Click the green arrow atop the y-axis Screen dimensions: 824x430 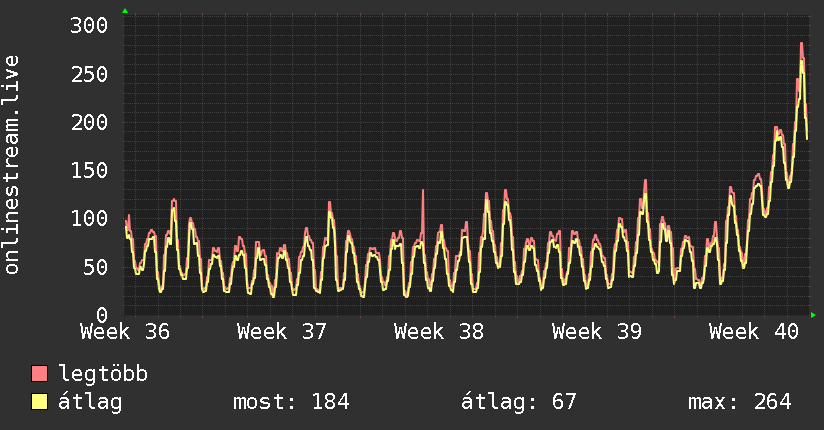pos(125,11)
